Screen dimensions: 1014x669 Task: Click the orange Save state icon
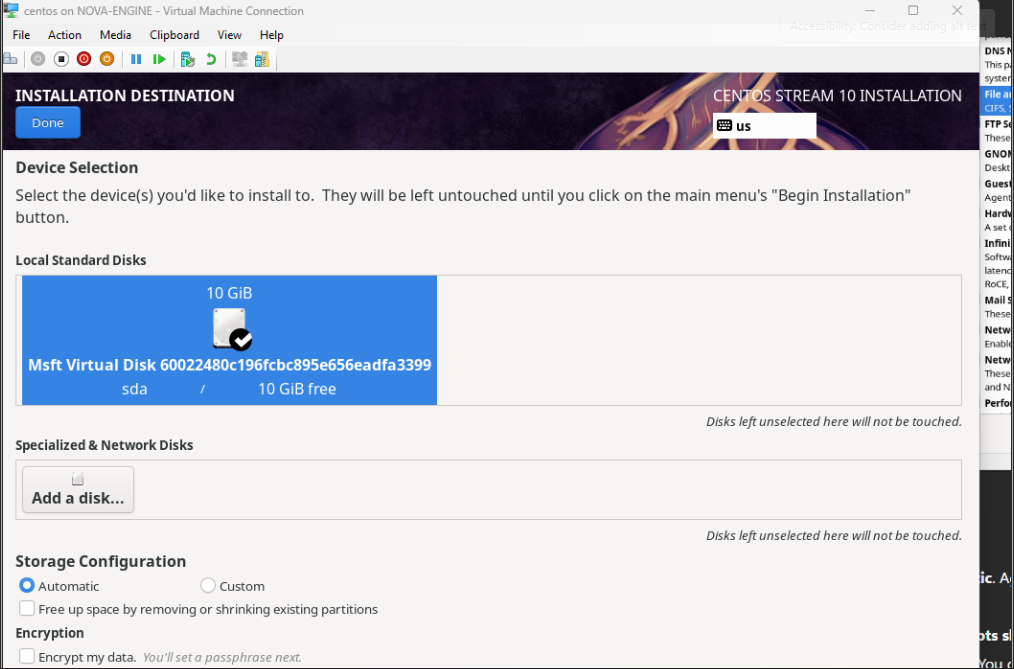tap(107, 59)
